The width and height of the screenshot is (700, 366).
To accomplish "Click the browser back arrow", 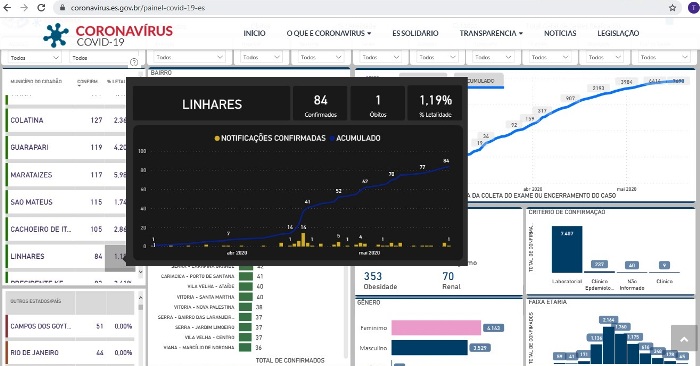I will 8,8.
